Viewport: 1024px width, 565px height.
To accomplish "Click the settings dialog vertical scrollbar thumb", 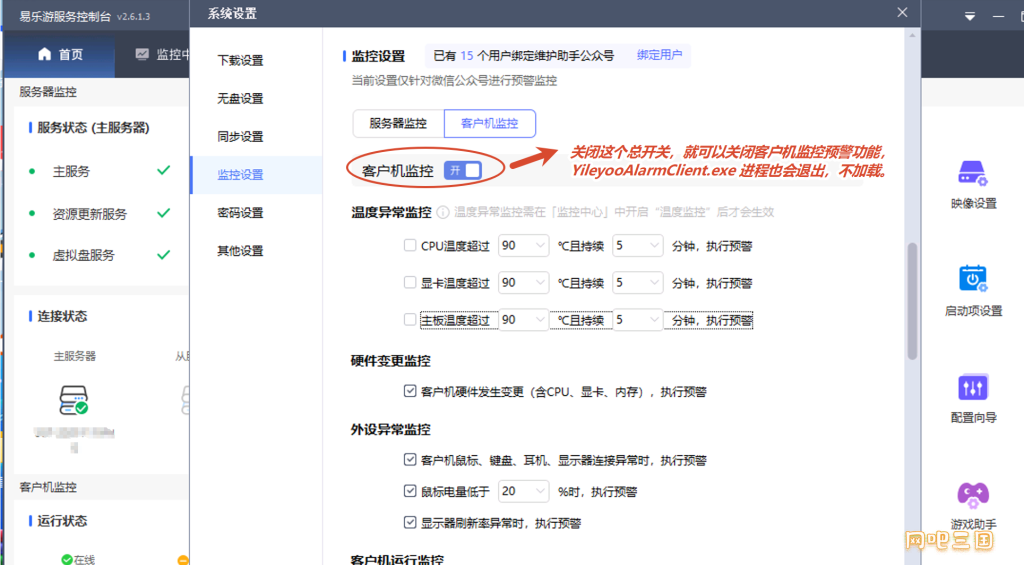I will (912, 301).
